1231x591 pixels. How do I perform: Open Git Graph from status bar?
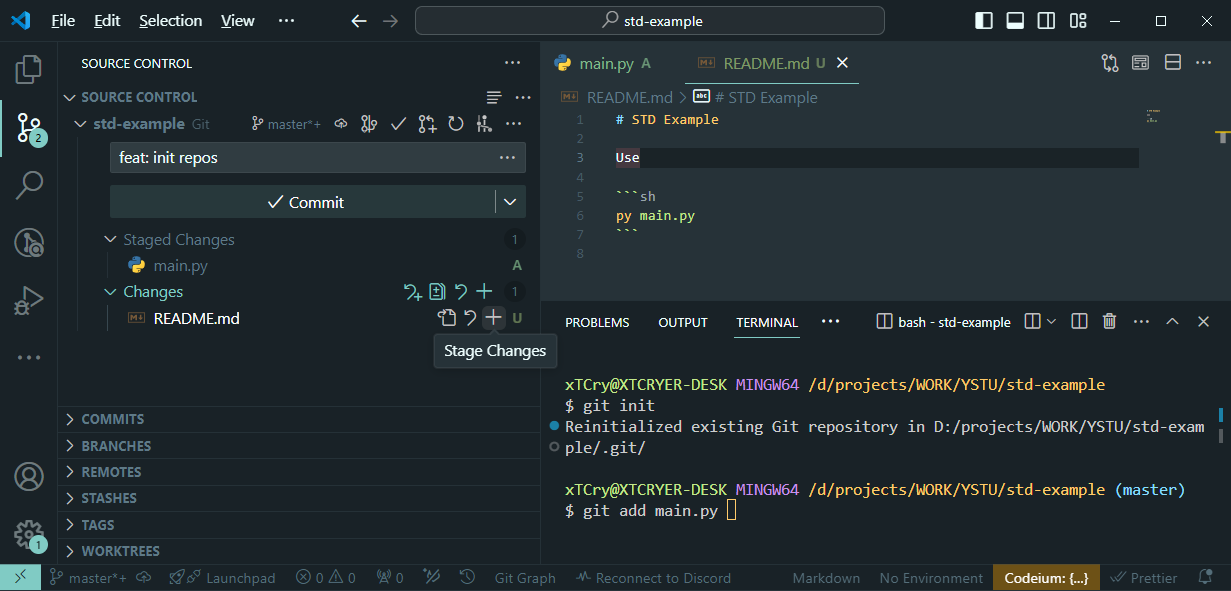[x=525, y=578]
